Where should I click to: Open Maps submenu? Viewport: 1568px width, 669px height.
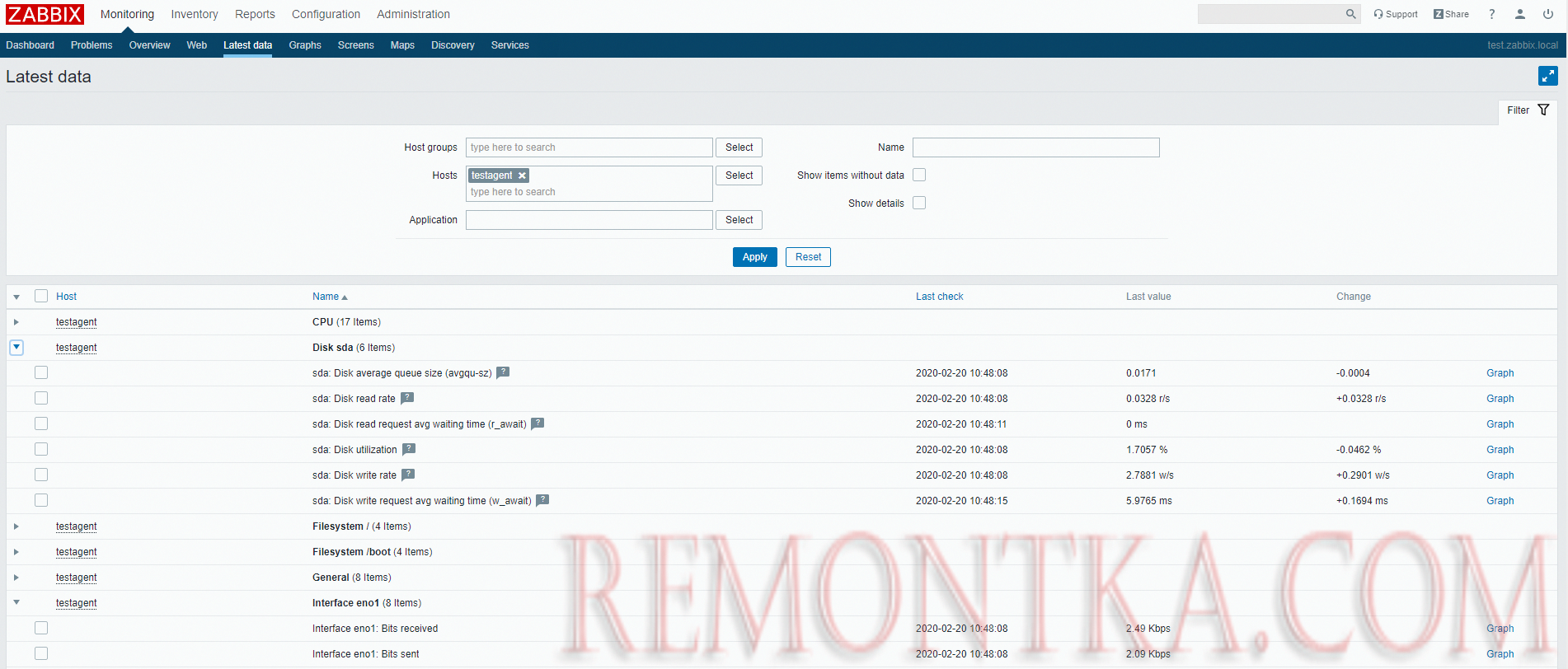(x=402, y=45)
